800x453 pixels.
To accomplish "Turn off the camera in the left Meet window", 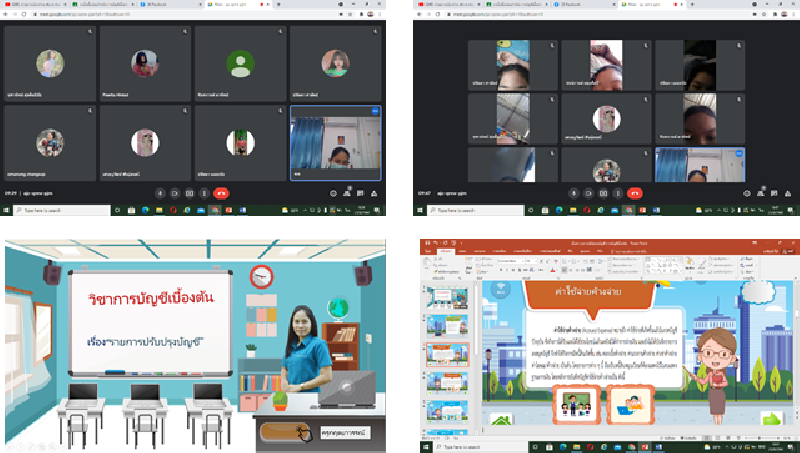I will point(174,193).
